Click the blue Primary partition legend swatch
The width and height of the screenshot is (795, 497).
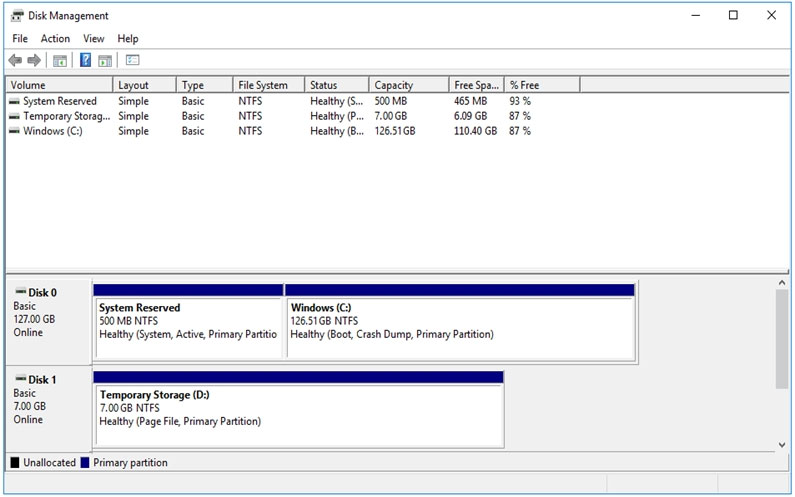tap(85, 463)
